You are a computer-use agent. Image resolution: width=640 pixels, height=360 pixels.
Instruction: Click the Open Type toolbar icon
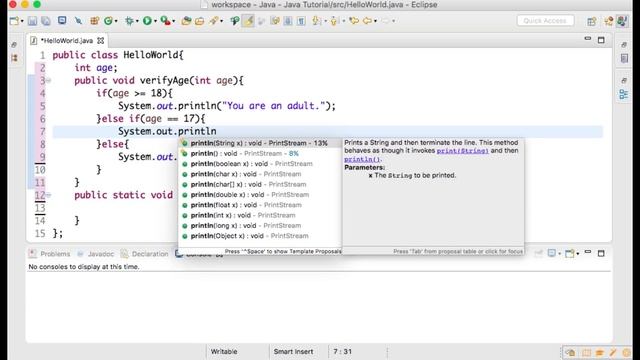[186, 21]
